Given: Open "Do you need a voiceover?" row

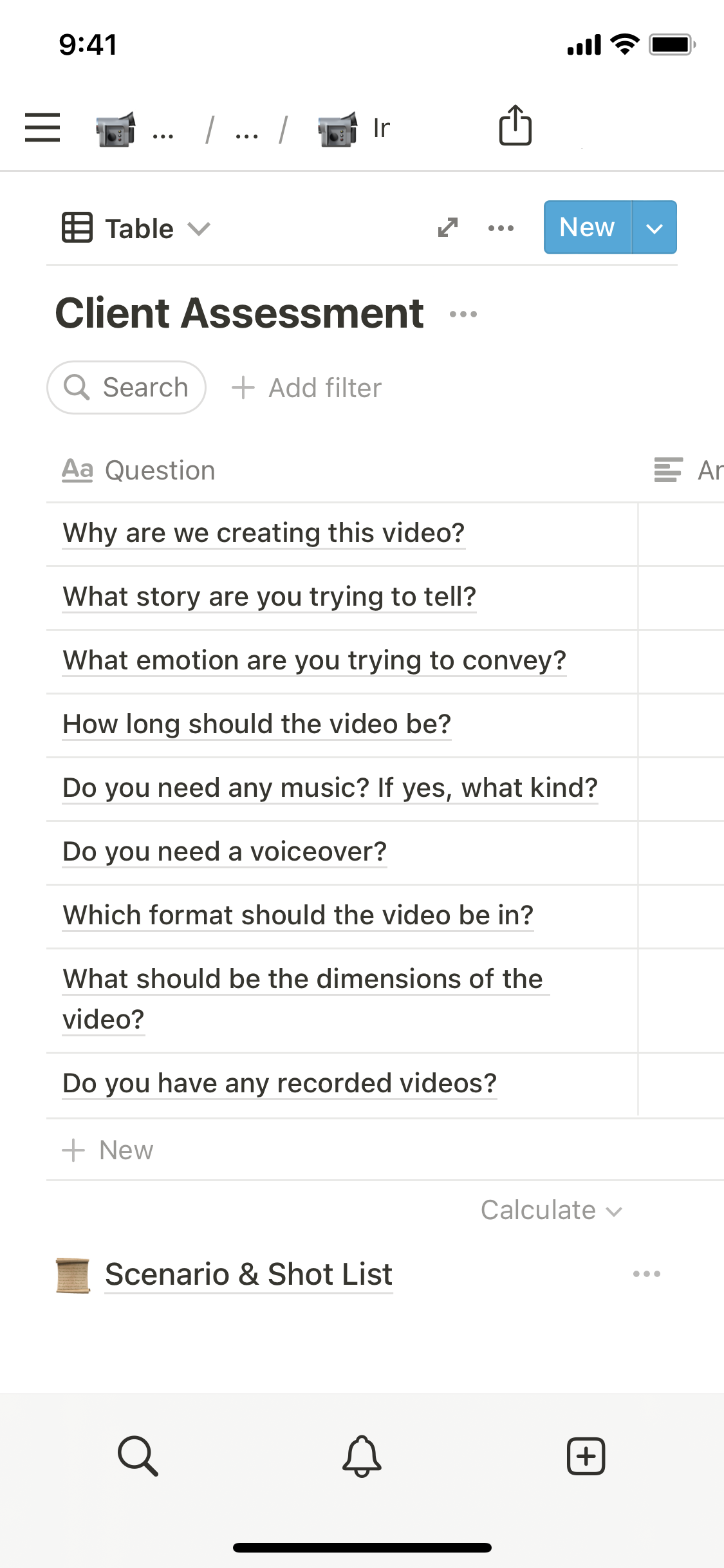Looking at the screenshot, I should (x=225, y=852).
